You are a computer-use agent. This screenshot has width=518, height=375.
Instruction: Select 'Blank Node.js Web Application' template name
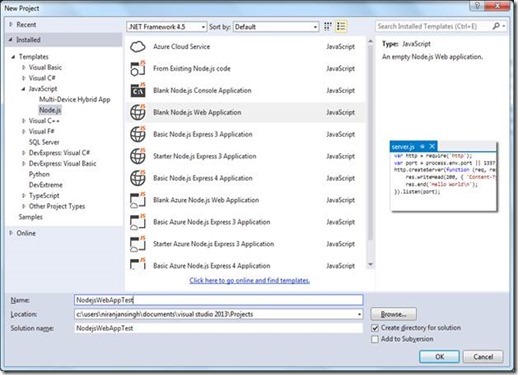pos(197,112)
